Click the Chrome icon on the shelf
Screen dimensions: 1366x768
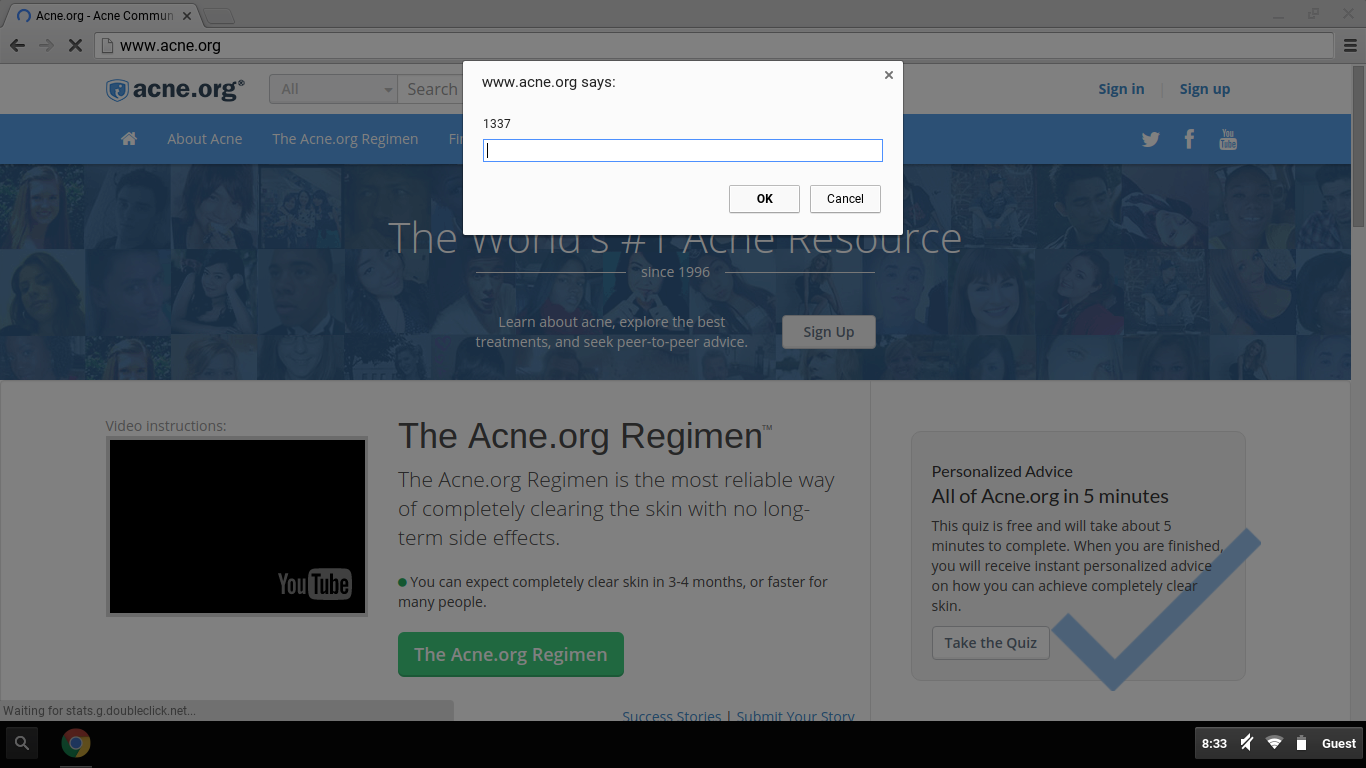pyautogui.click(x=76, y=743)
